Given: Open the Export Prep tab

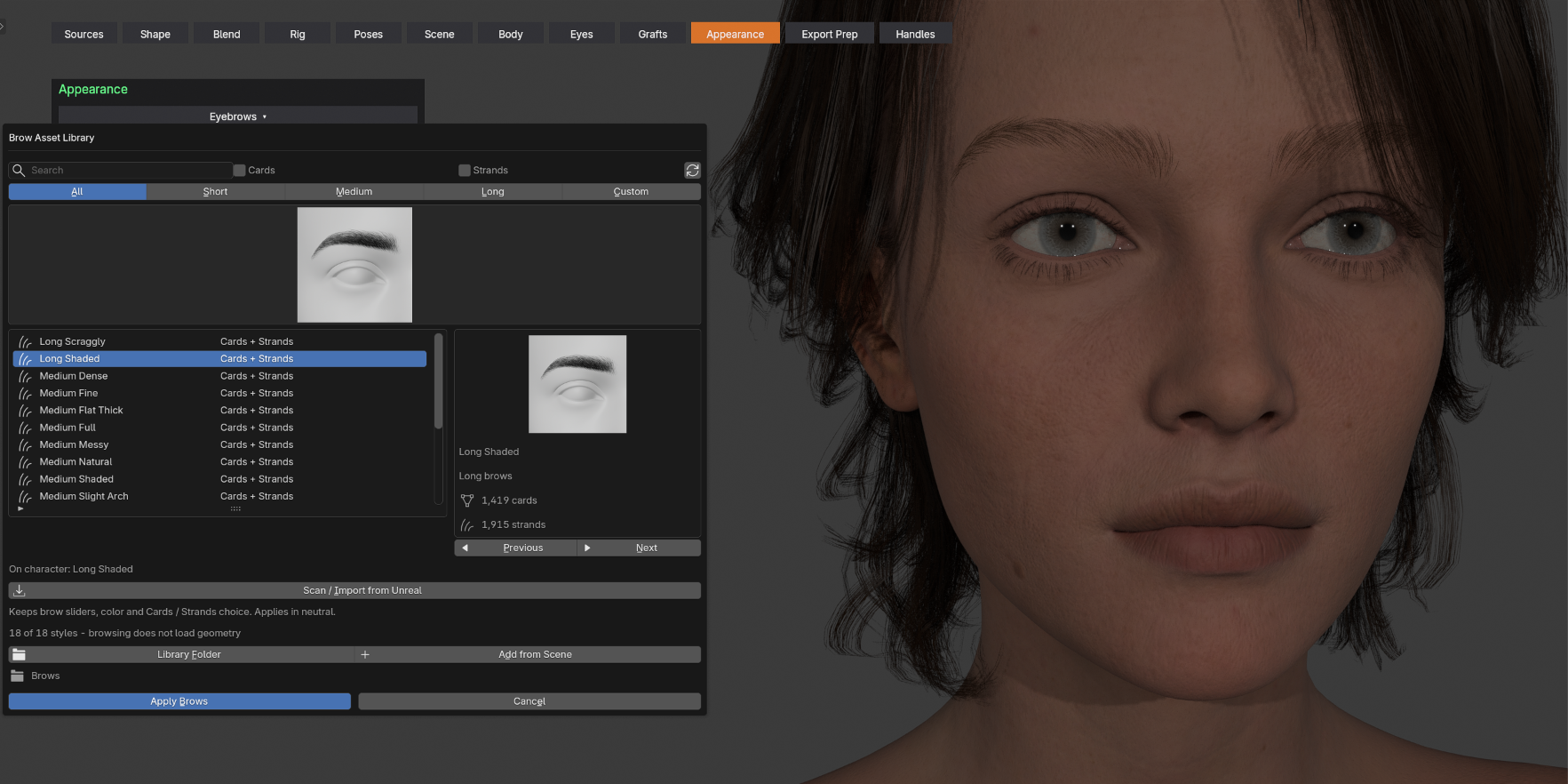Looking at the screenshot, I should (x=830, y=34).
